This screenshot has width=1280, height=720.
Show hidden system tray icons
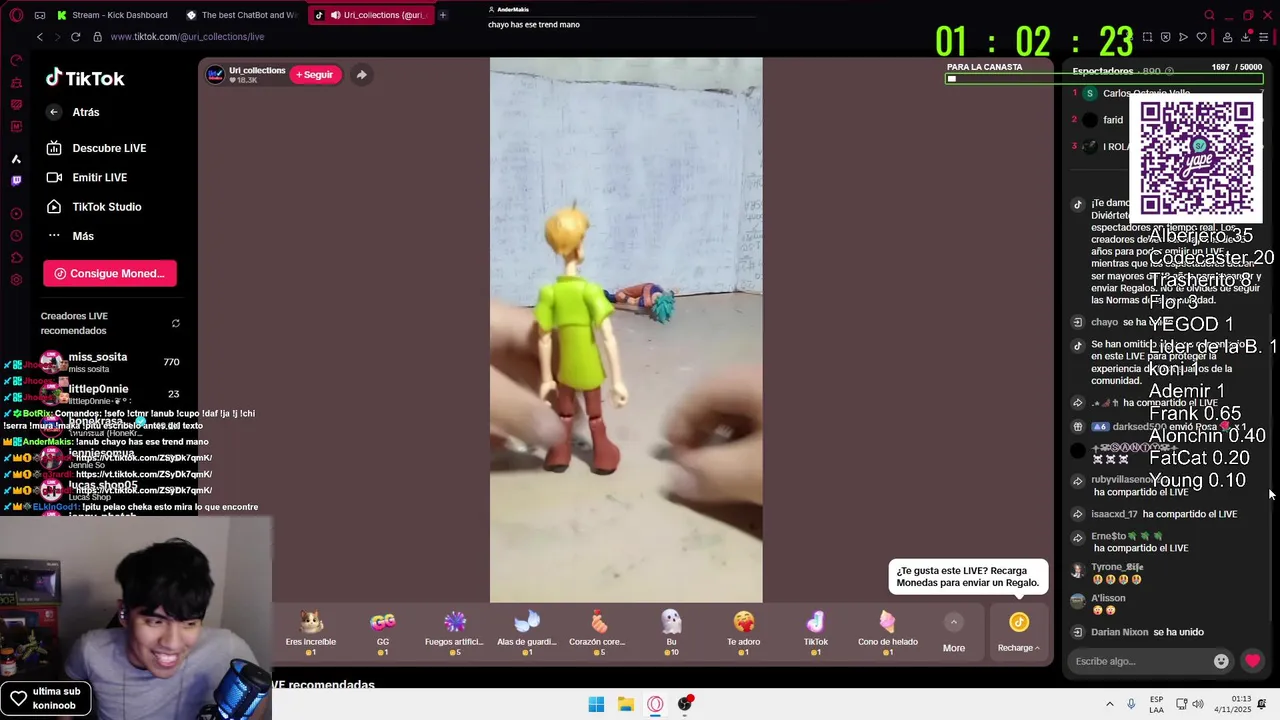coord(1109,704)
